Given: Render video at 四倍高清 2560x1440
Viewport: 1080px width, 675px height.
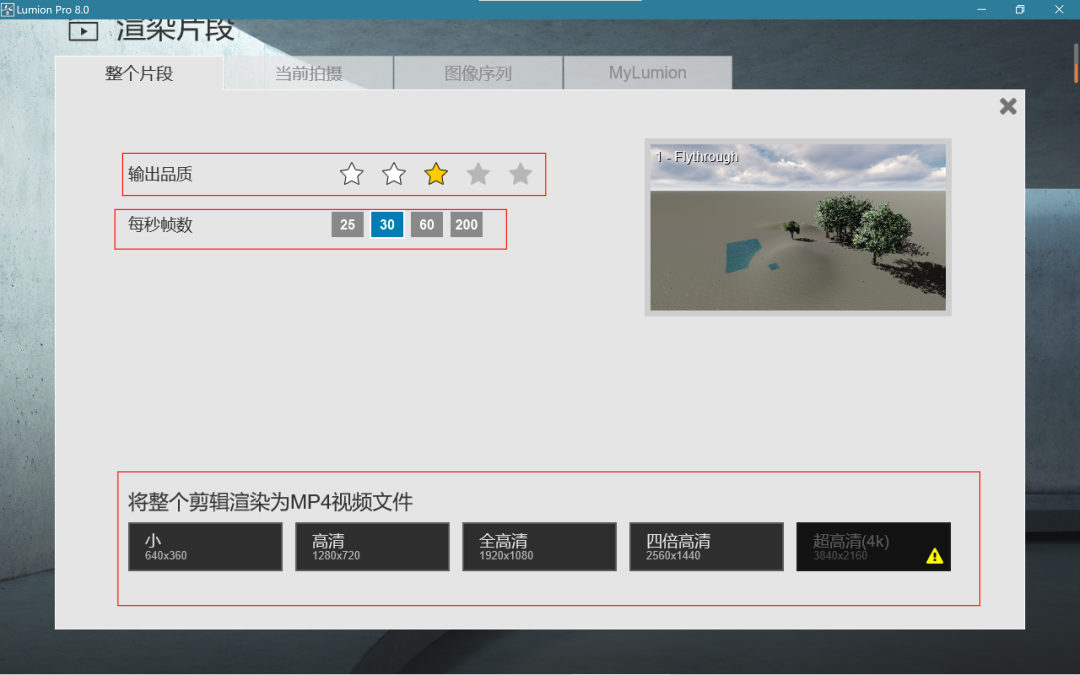Looking at the screenshot, I should pos(707,547).
